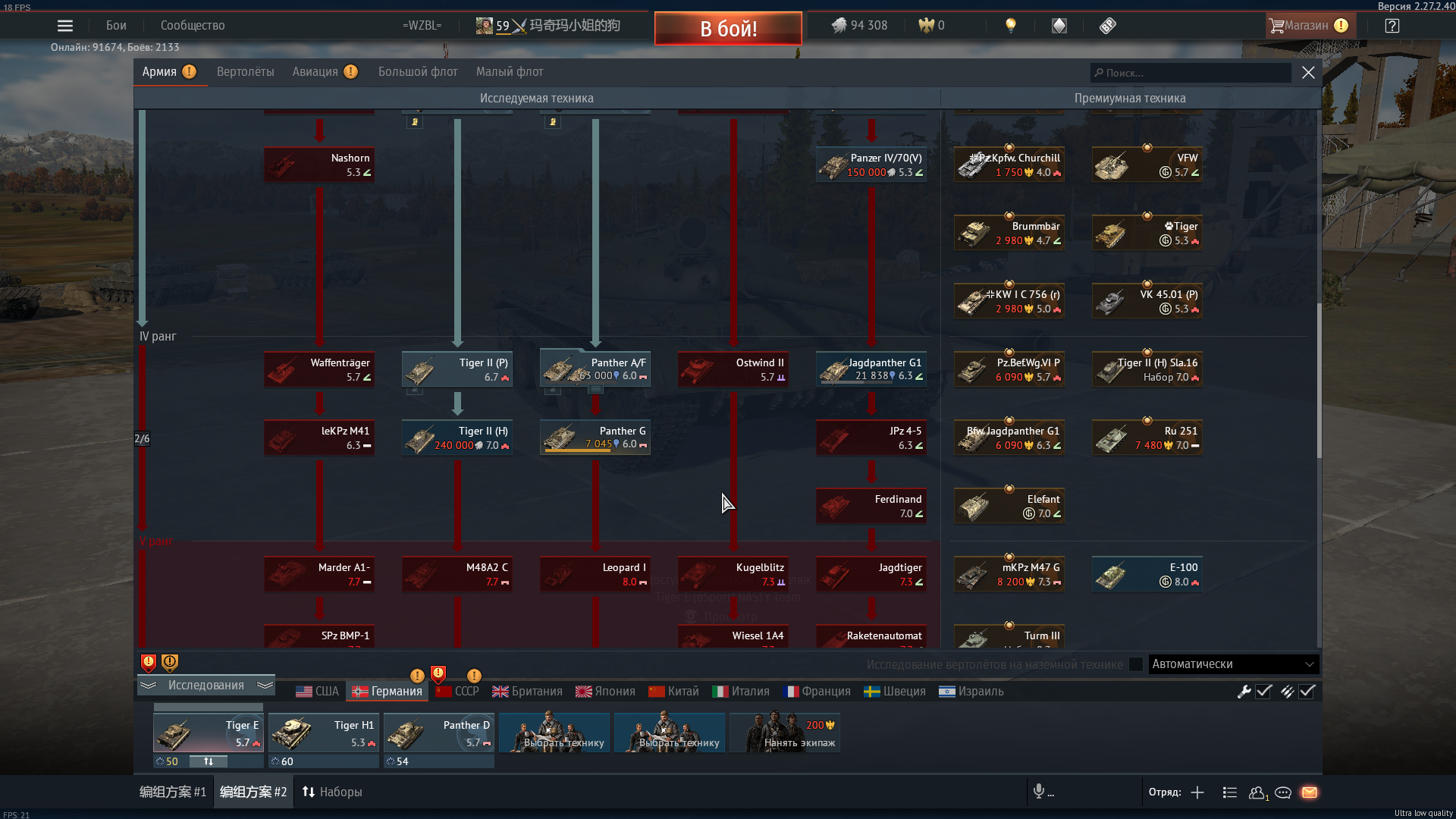Open the Наборы presets button
1456x819 pixels.
point(332,792)
